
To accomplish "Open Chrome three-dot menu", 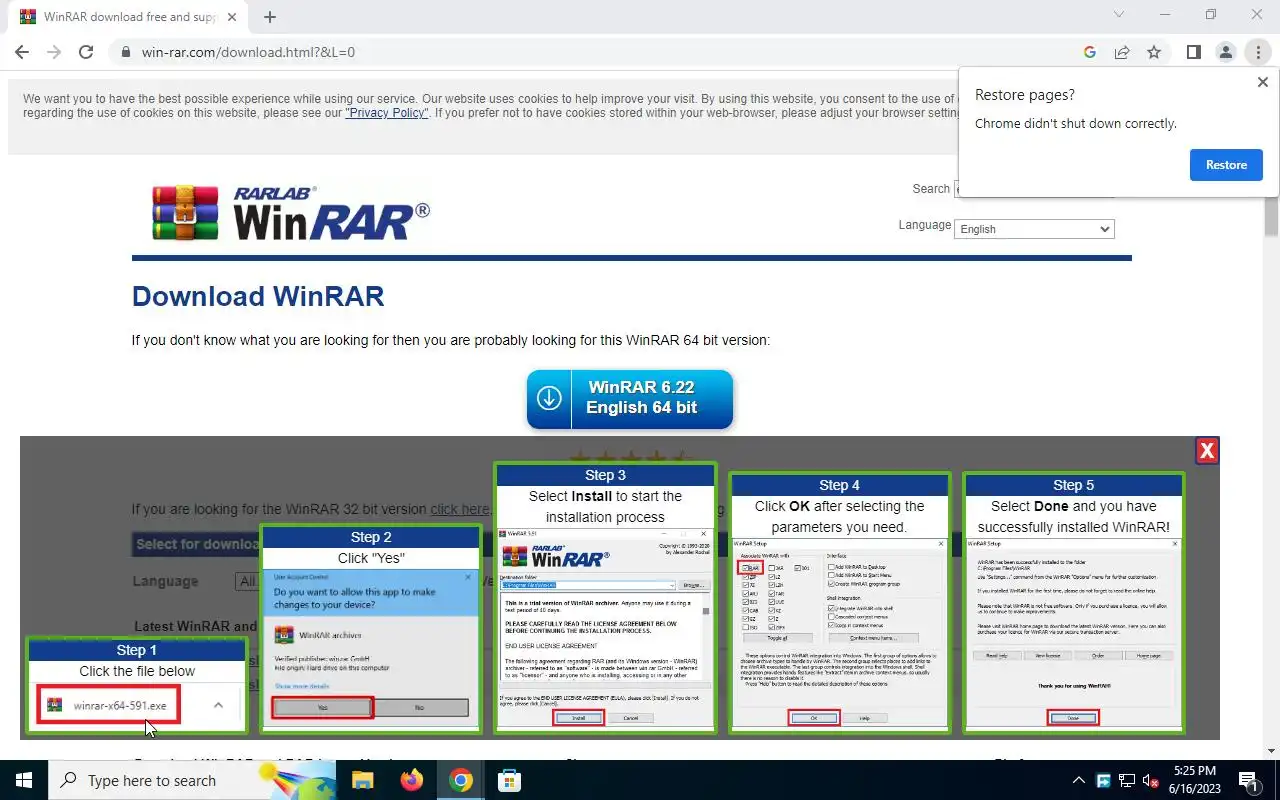I will pos(1258,52).
